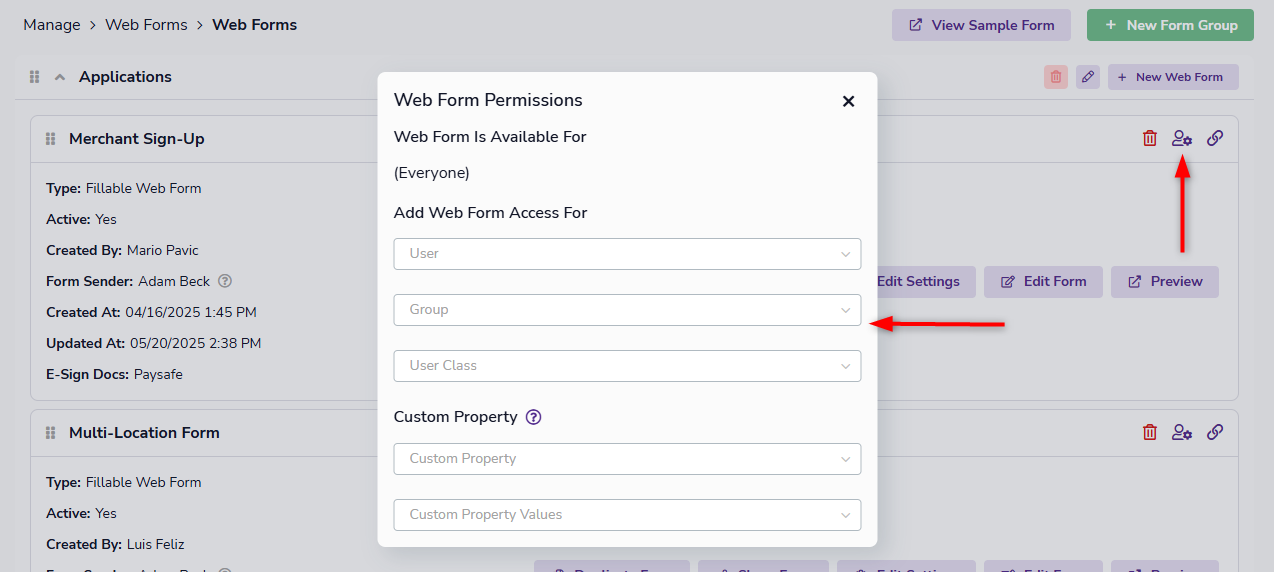Open the Group dropdown
The image size is (1274, 572).
point(627,310)
